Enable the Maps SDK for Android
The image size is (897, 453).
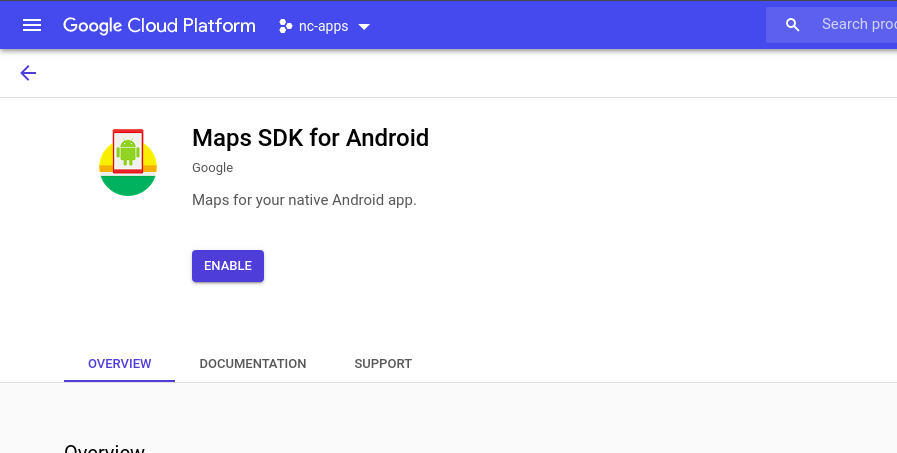[228, 266]
